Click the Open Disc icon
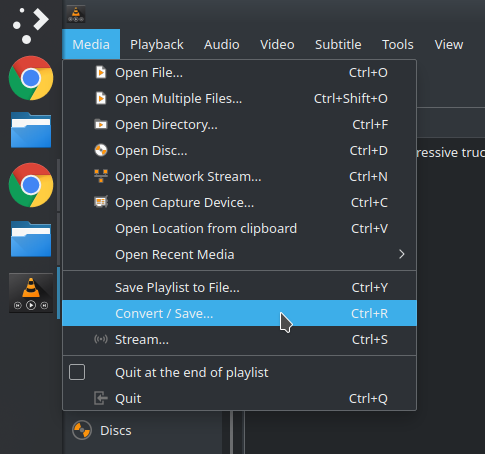The height and width of the screenshot is (454, 485). pyautogui.click(x=101, y=150)
